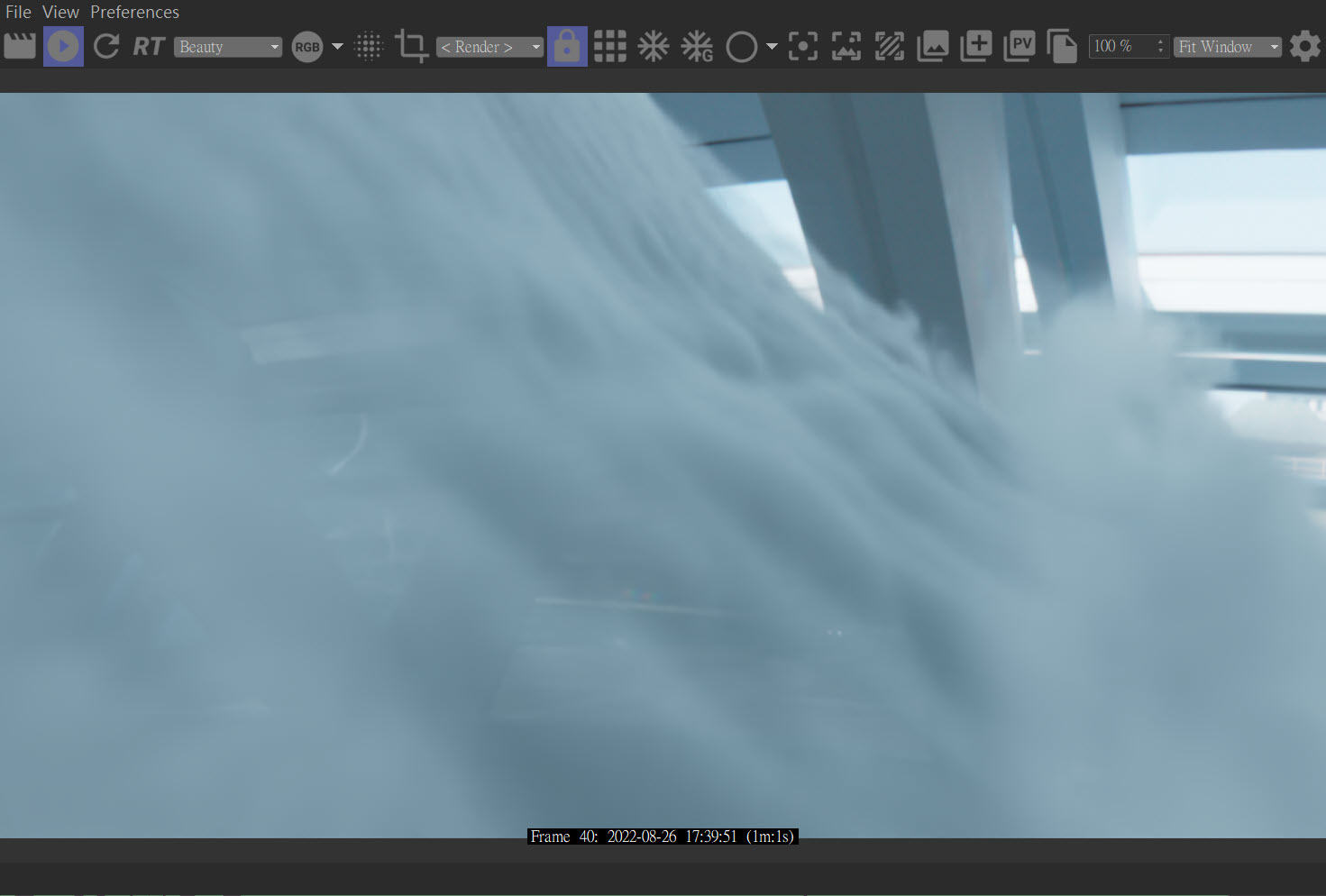This screenshot has height=896, width=1326.
Task: Open the Render camera dropdown
Action: [x=490, y=47]
